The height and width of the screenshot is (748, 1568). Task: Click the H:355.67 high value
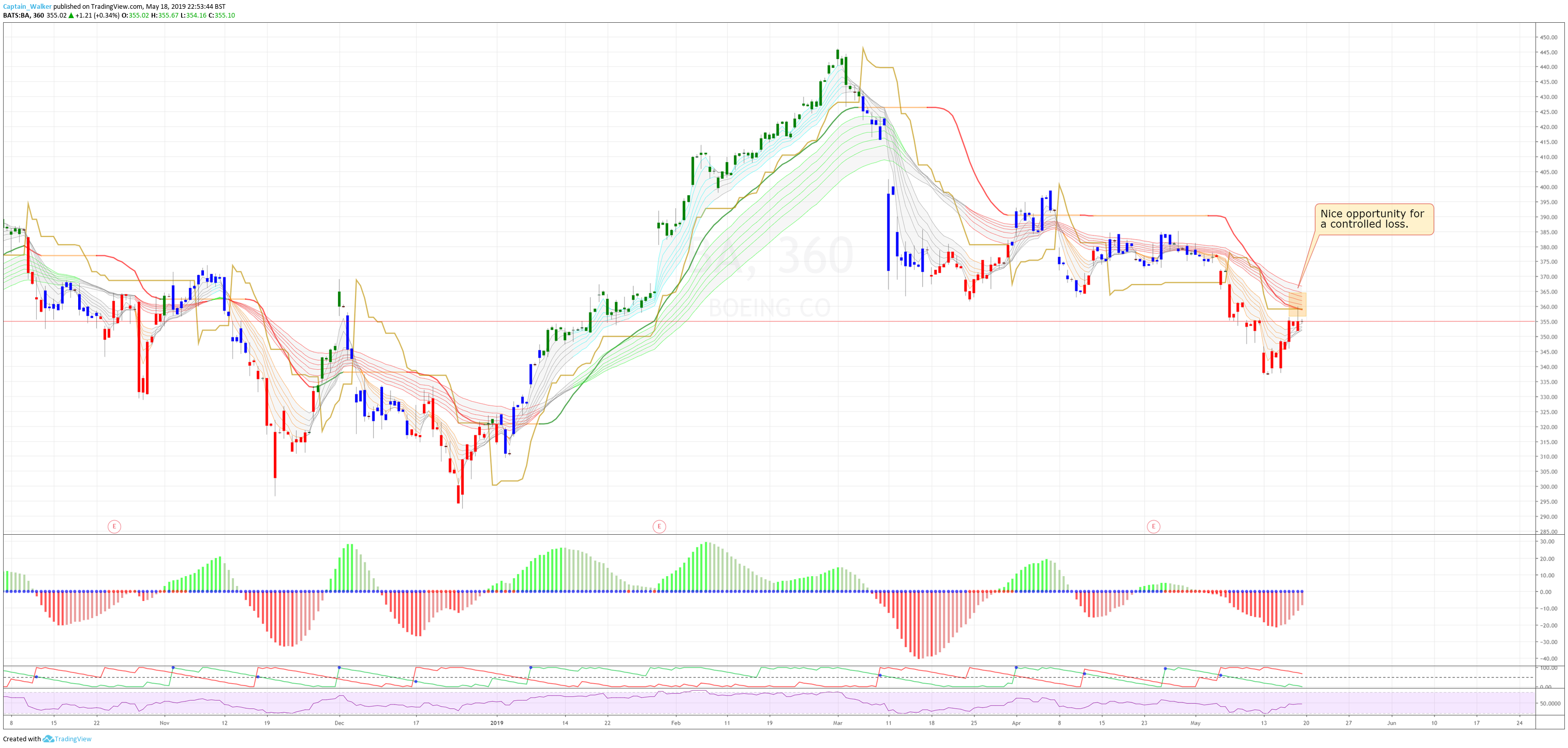[x=165, y=16]
